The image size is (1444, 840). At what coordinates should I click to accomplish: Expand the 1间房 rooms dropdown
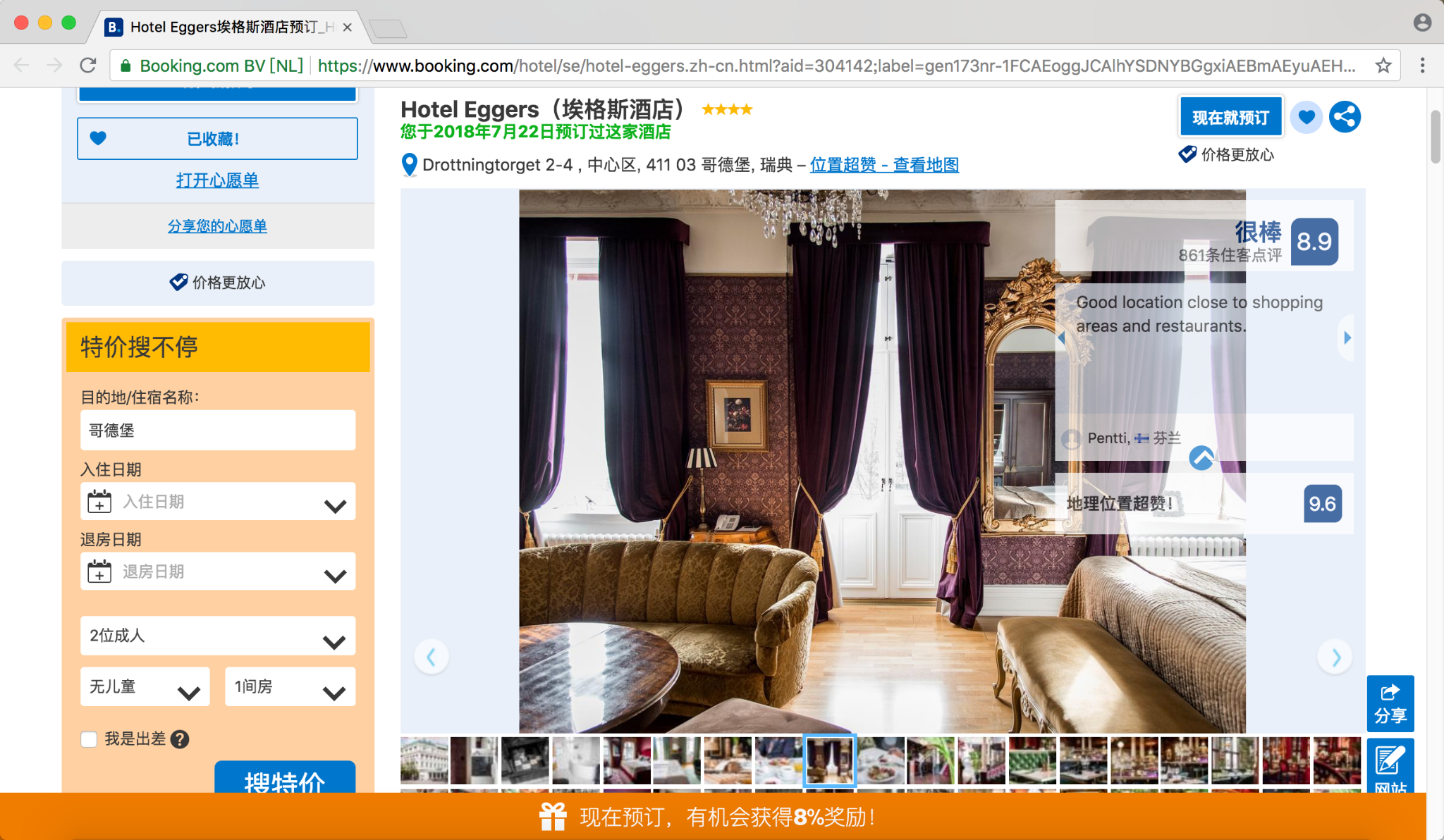290,686
